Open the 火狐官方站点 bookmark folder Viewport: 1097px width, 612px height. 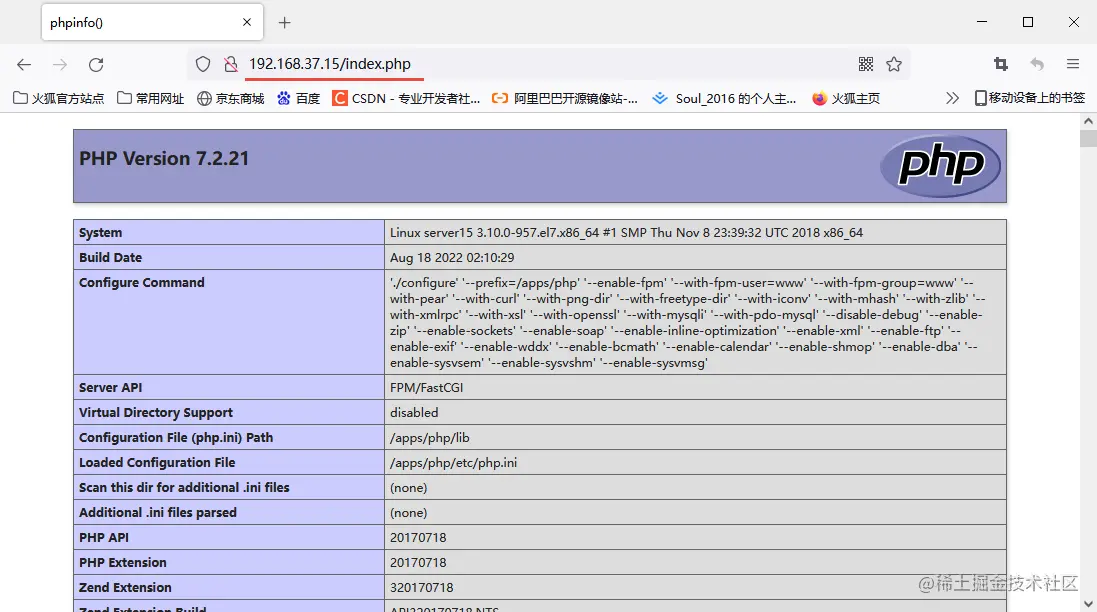pyautogui.click(x=59, y=99)
